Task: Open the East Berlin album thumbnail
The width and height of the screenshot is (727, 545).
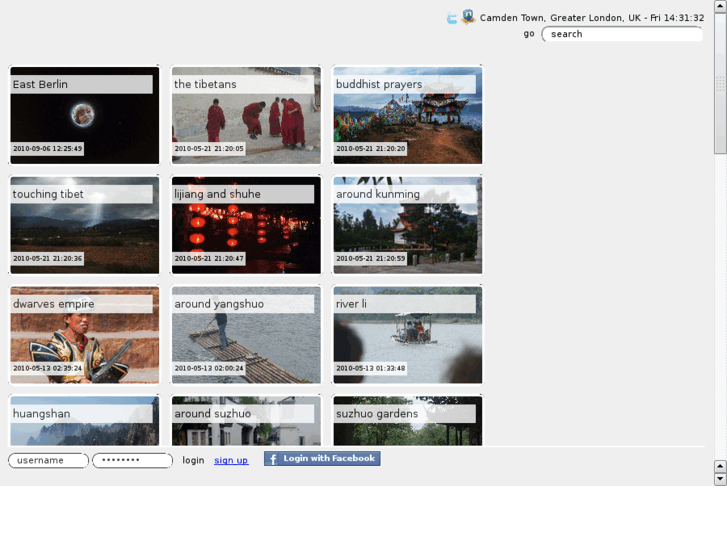Action: (85, 116)
